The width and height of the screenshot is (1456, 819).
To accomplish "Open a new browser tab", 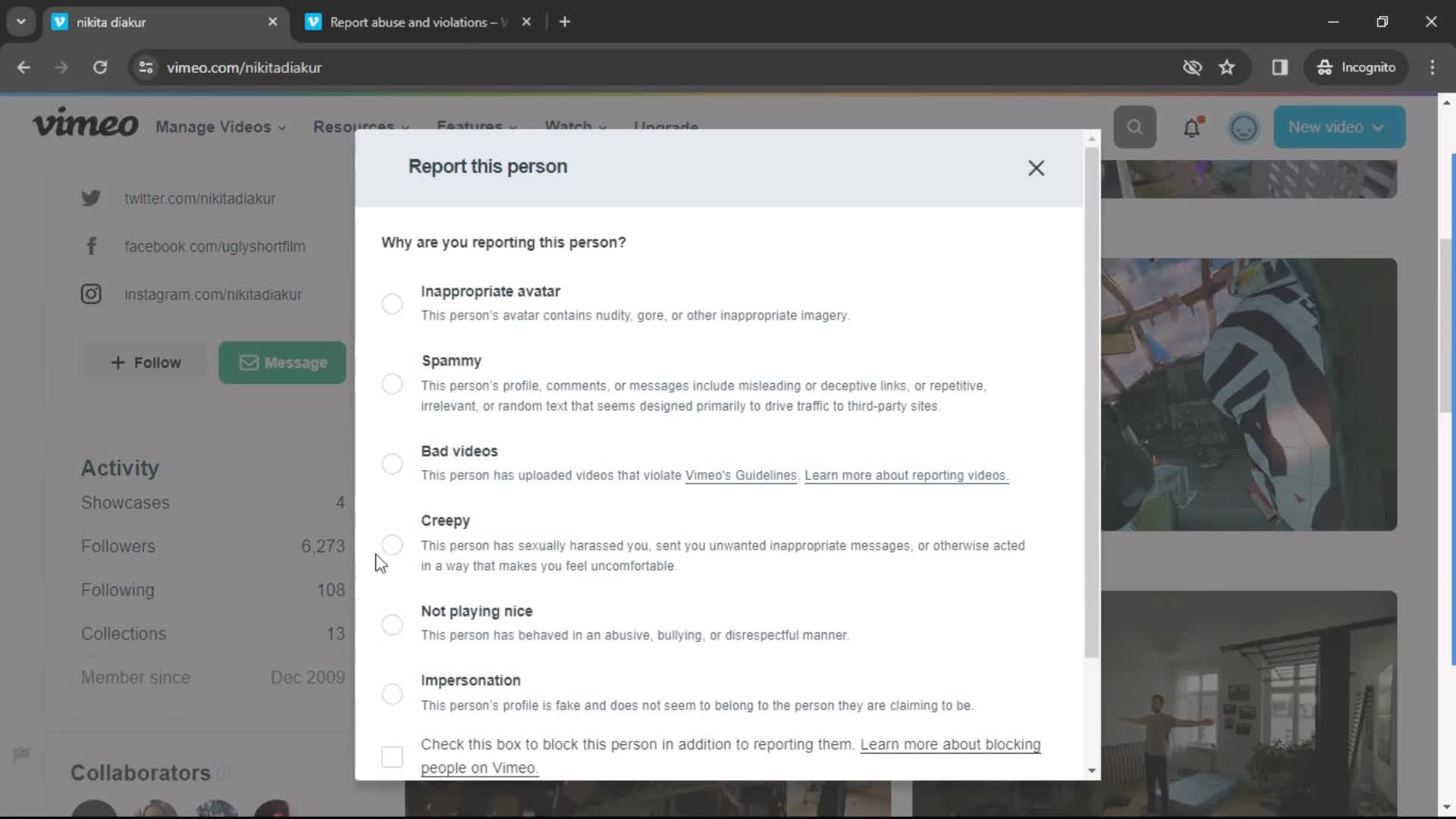I will [x=564, y=22].
